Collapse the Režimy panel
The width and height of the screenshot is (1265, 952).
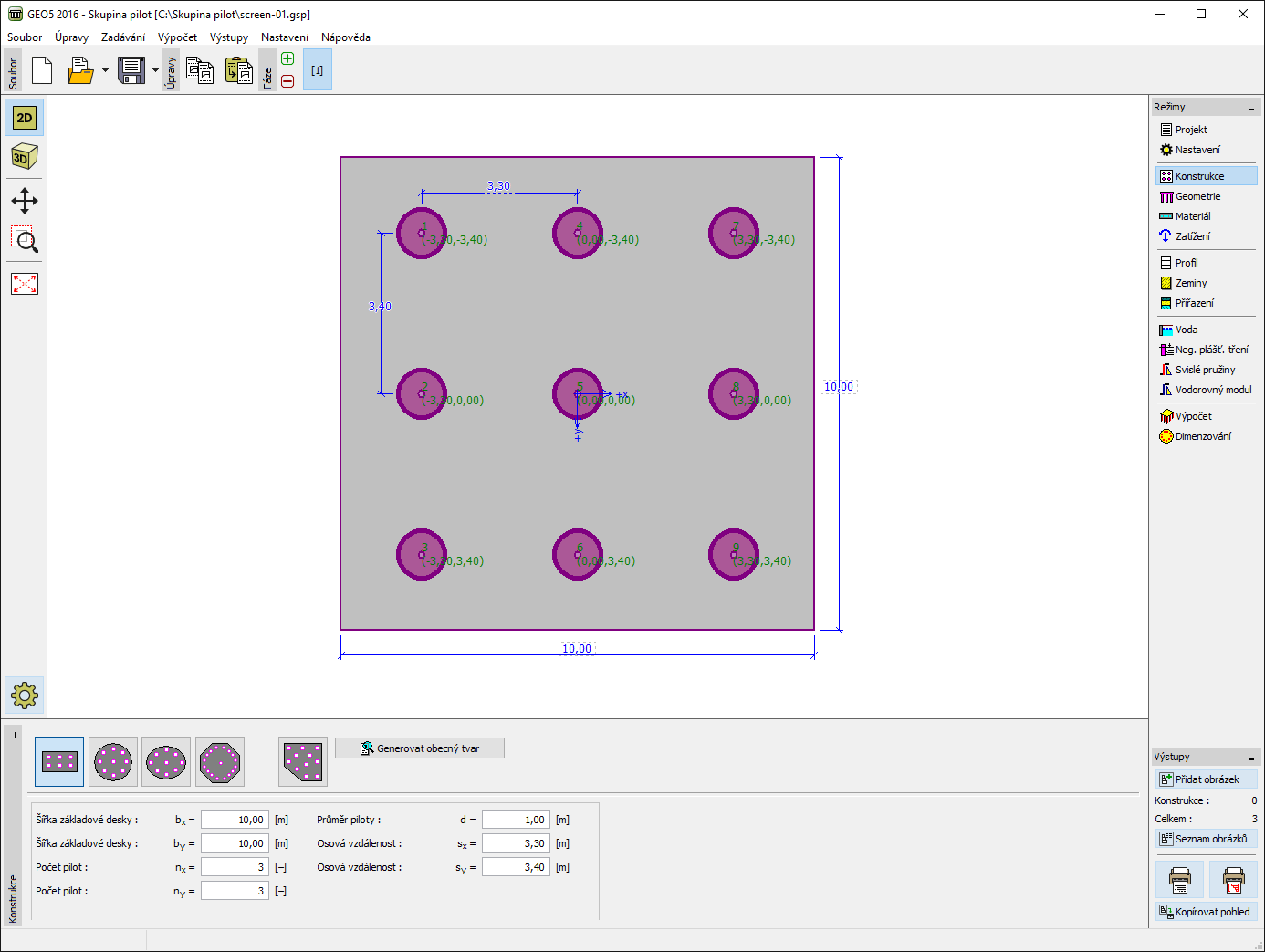point(1251,108)
